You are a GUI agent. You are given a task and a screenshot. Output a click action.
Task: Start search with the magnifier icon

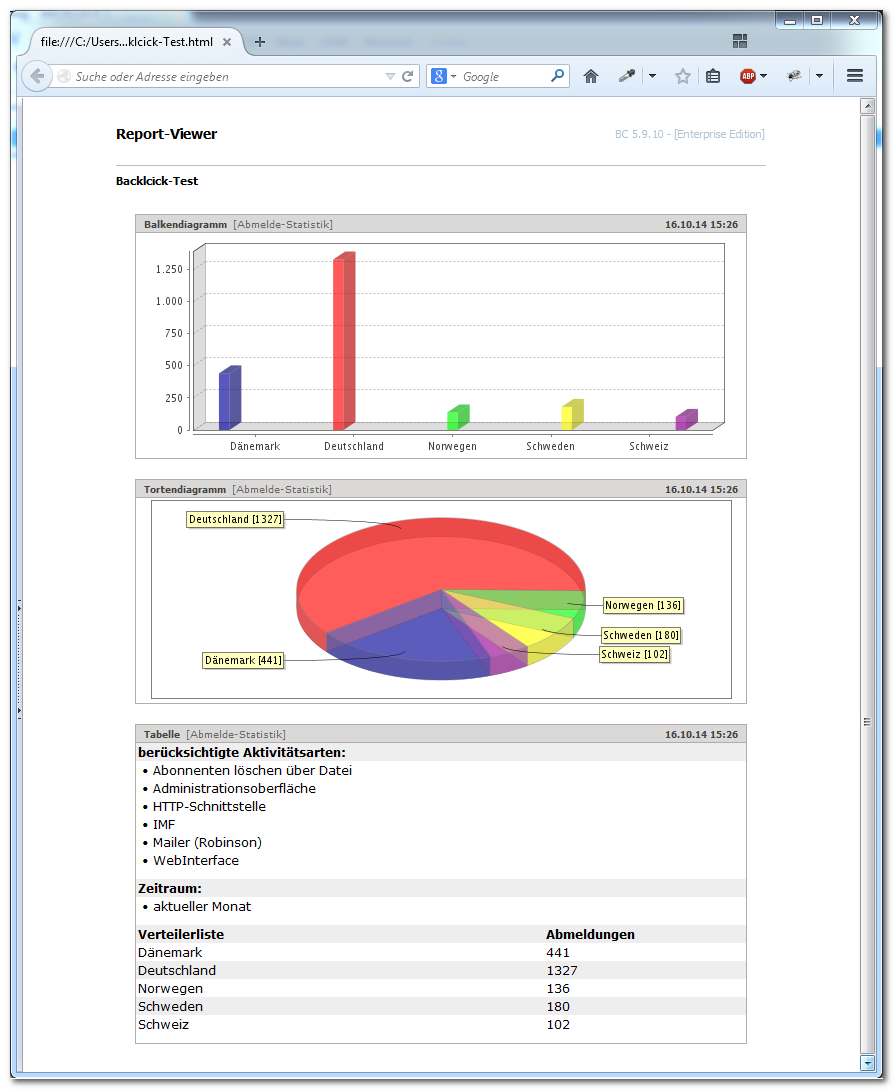point(558,76)
